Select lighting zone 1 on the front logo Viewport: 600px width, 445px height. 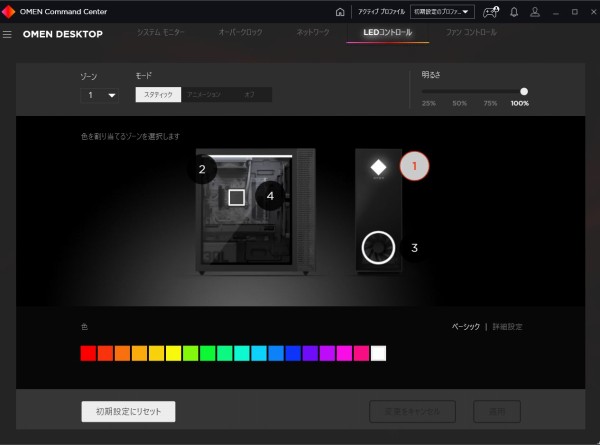click(414, 166)
